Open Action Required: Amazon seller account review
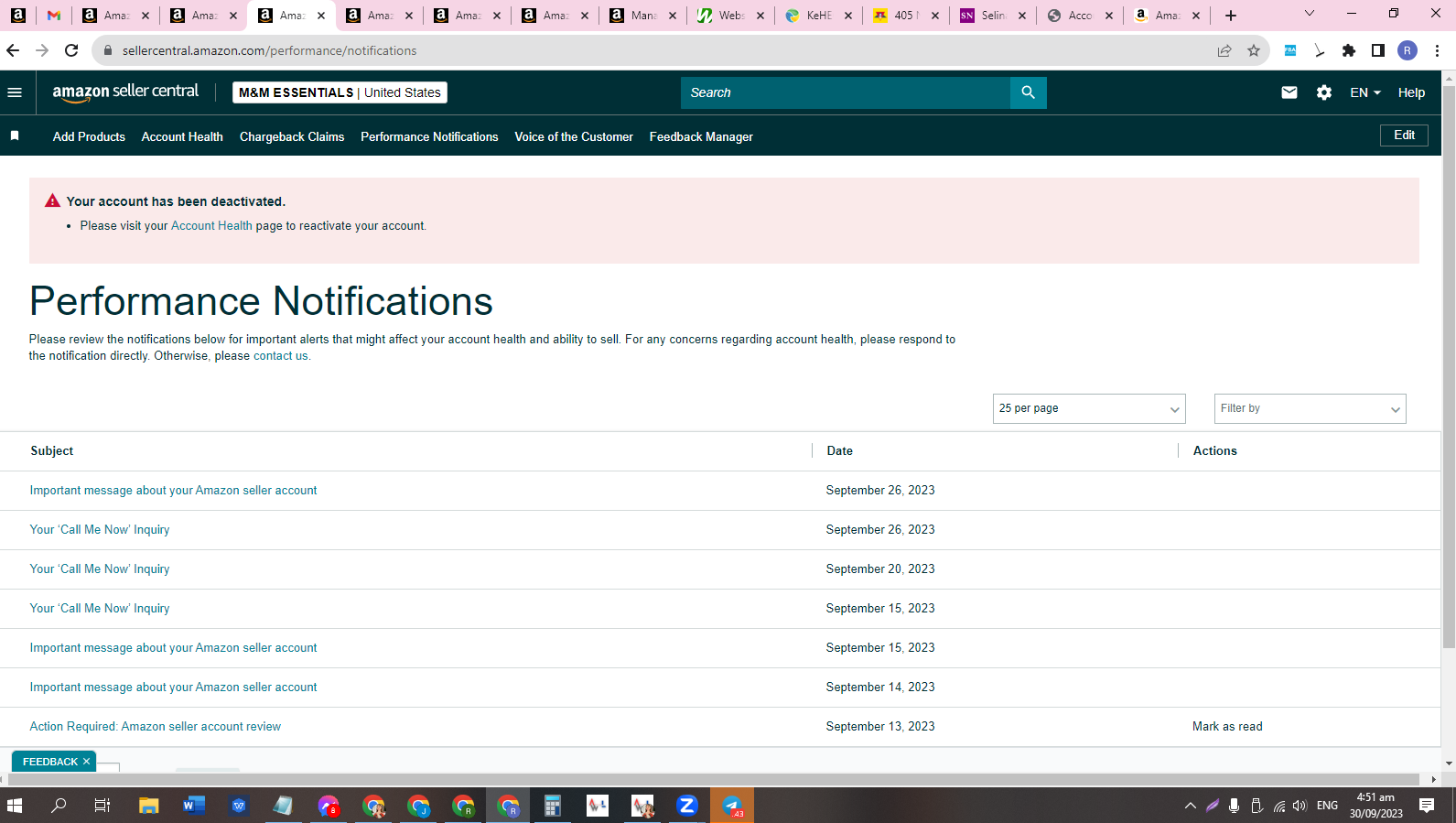 tap(156, 727)
